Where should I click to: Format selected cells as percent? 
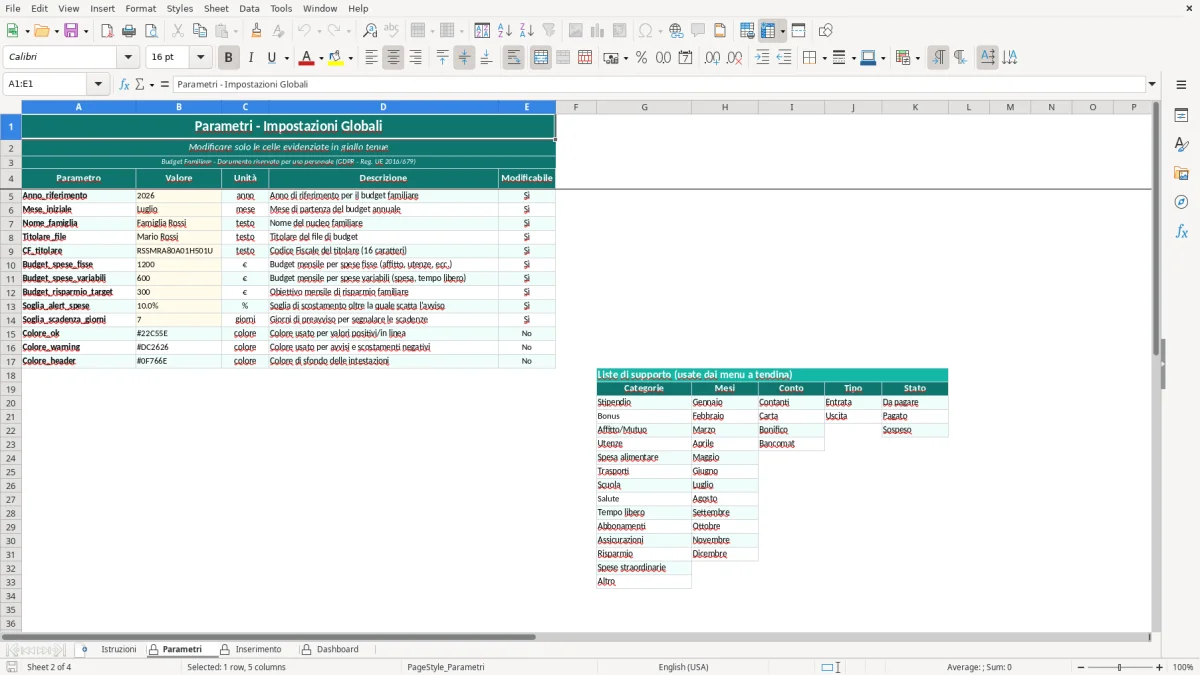(x=641, y=58)
